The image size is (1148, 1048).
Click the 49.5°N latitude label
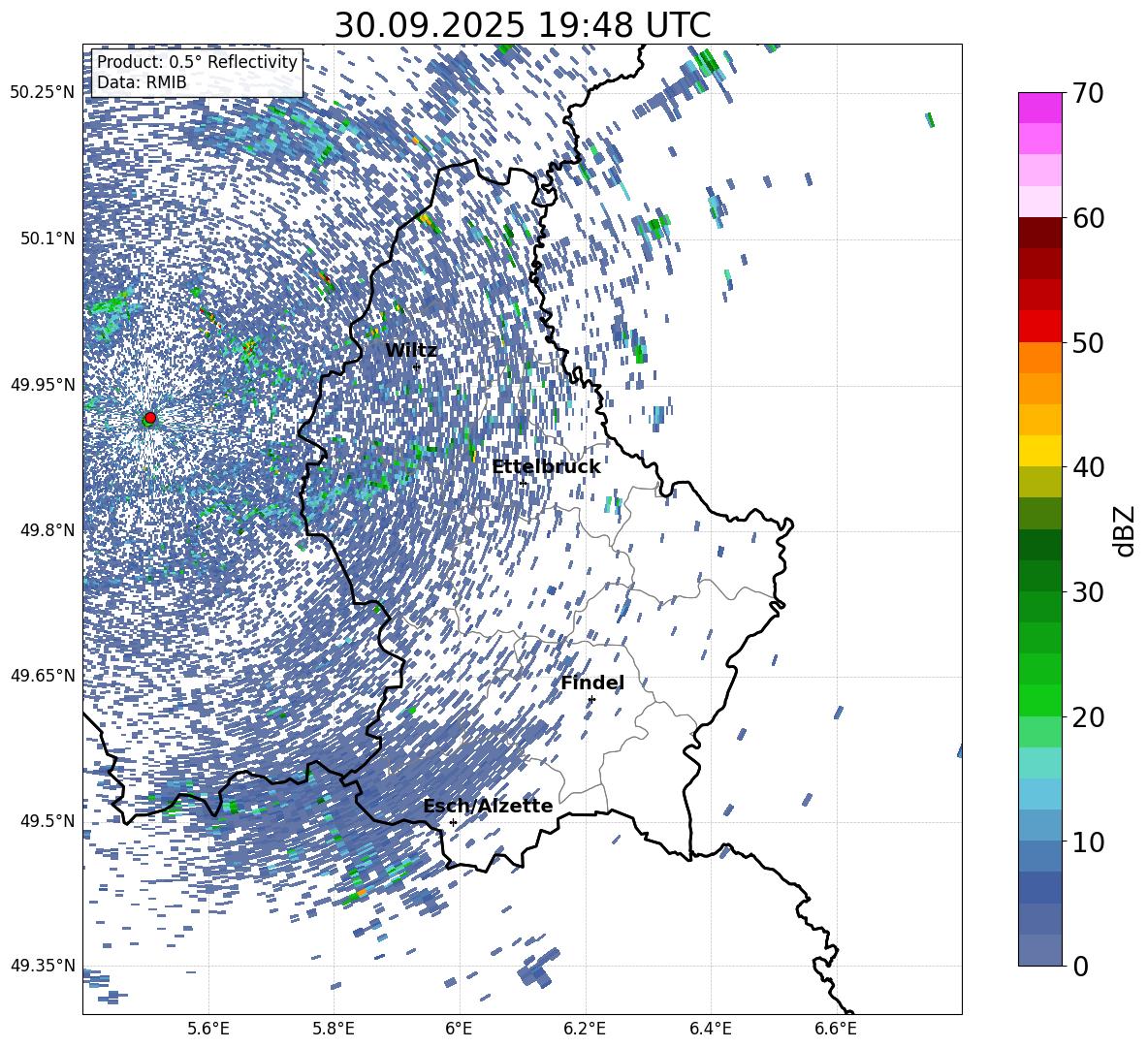[47, 821]
